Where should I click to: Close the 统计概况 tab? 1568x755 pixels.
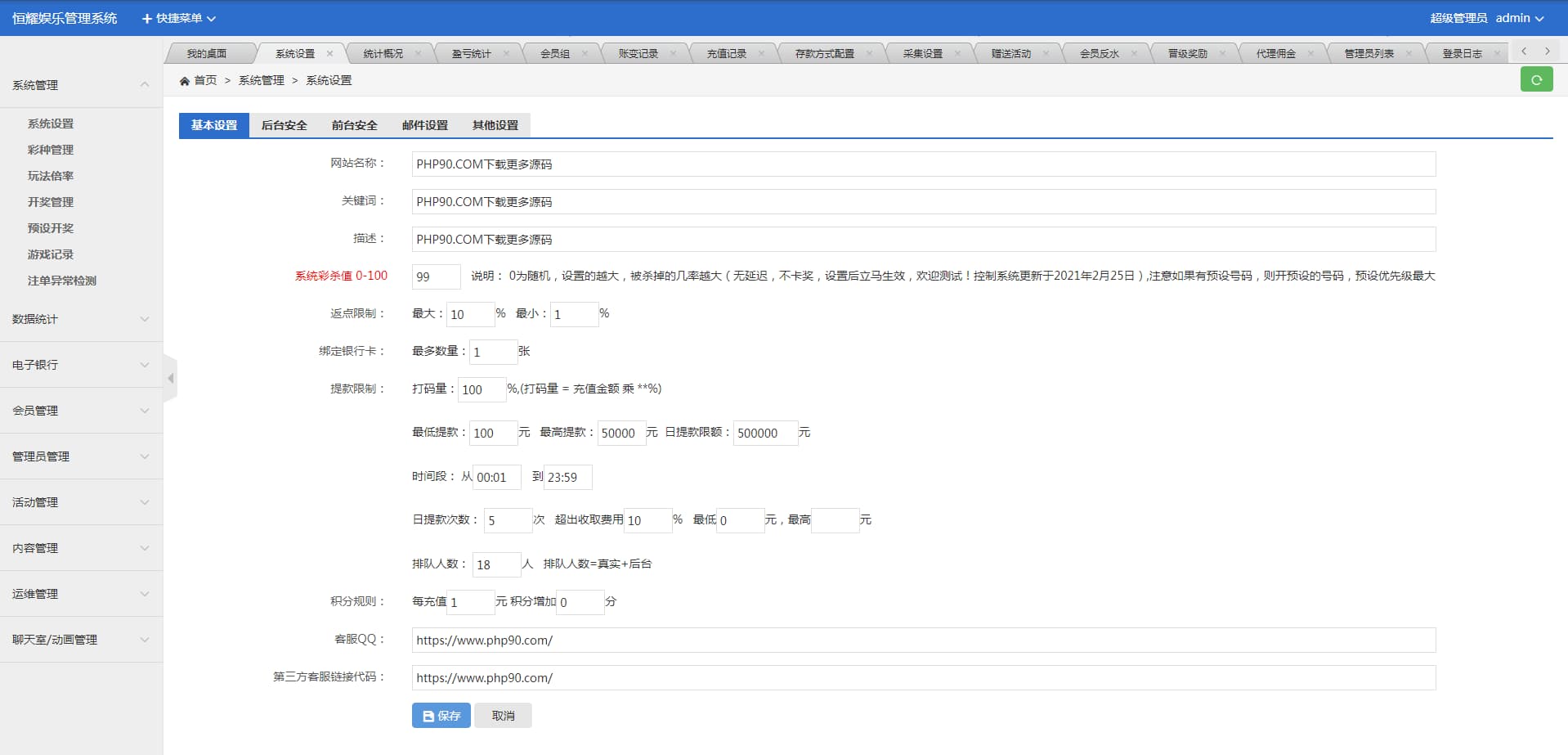(x=419, y=53)
